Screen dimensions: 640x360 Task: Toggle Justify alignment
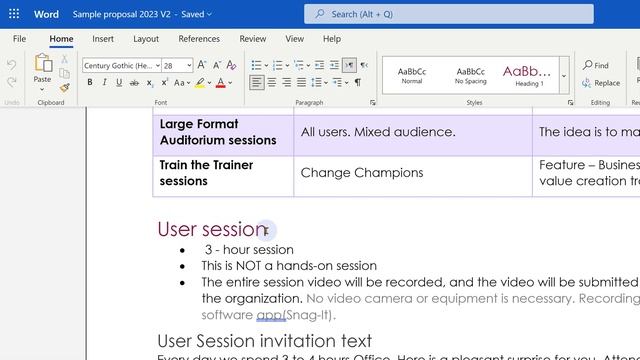(x=302, y=83)
